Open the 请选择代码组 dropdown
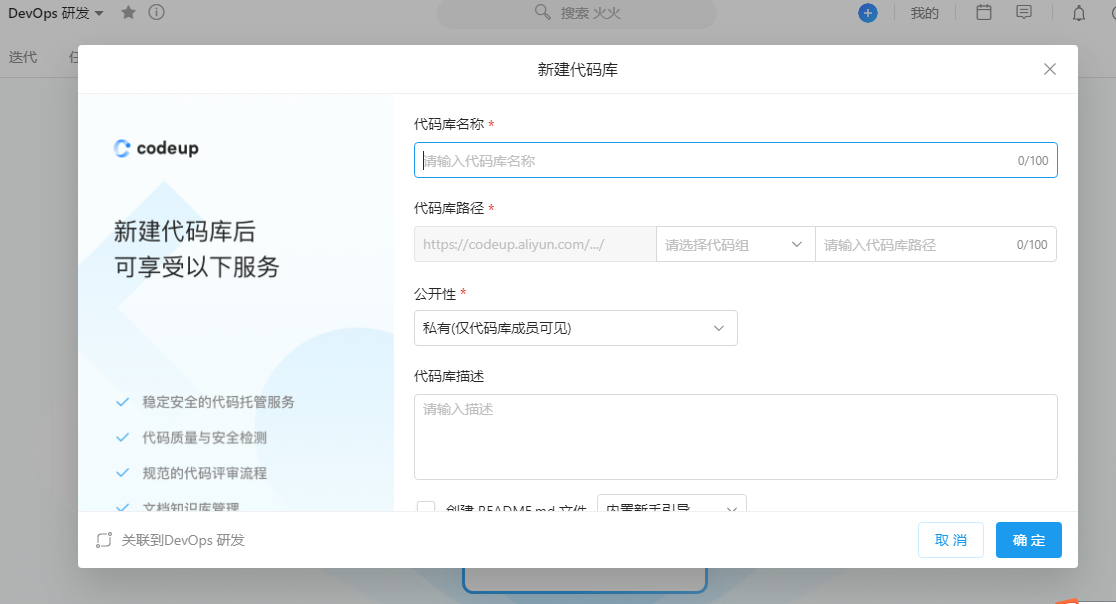The image size is (1116, 604). 735,244
